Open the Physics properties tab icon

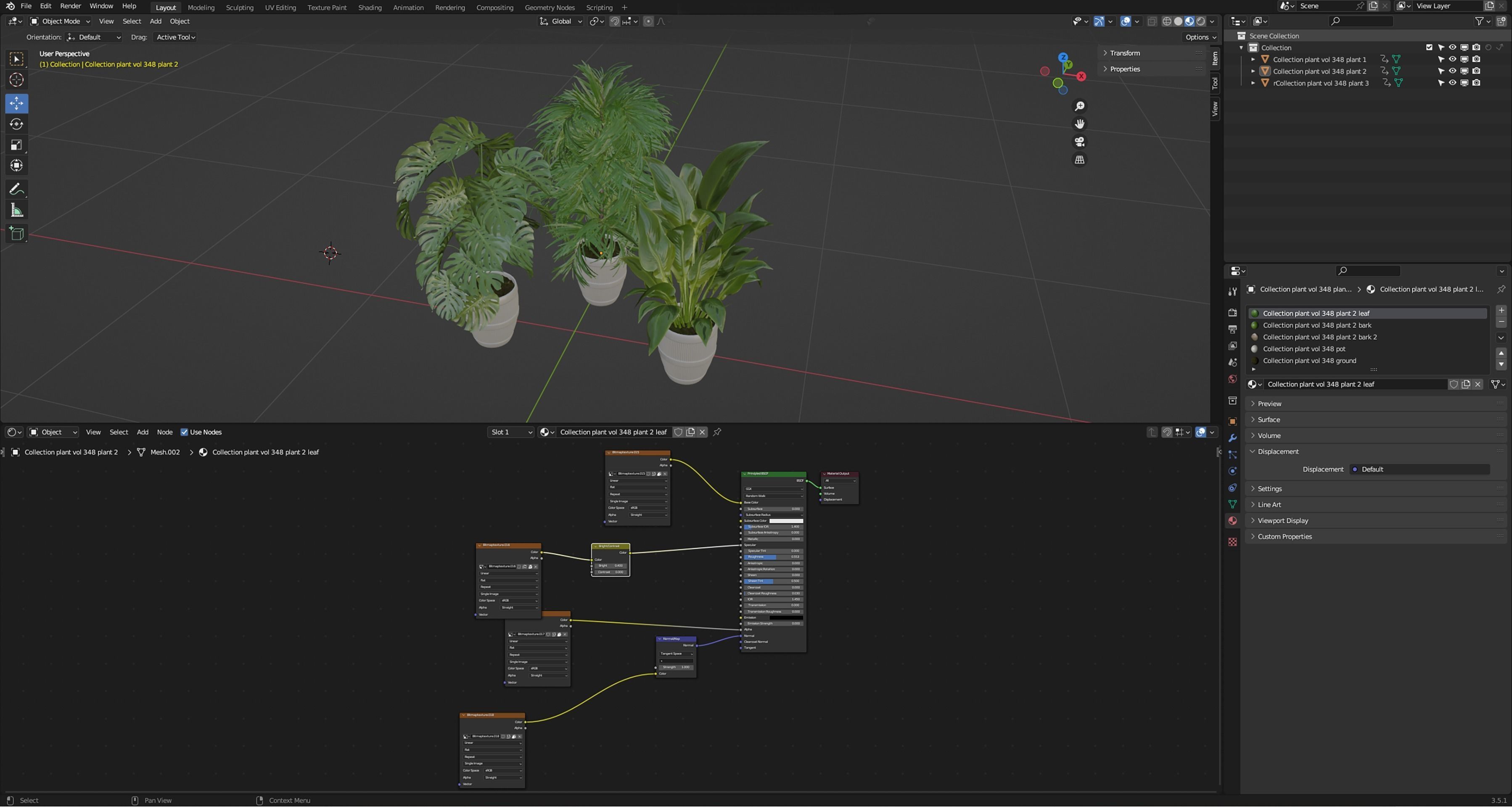tap(1232, 471)
